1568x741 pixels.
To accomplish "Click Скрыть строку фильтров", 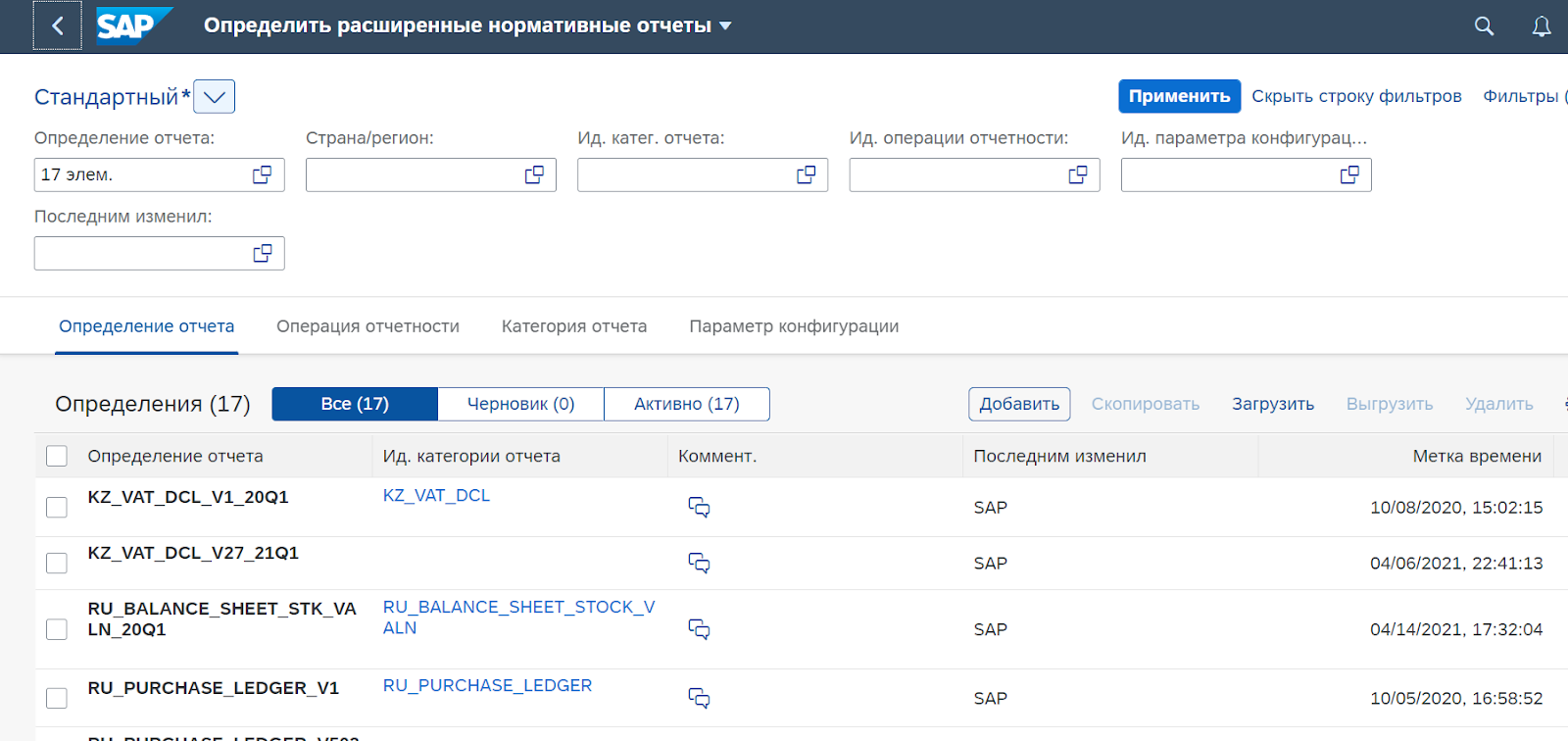I will coord(1356,96).
